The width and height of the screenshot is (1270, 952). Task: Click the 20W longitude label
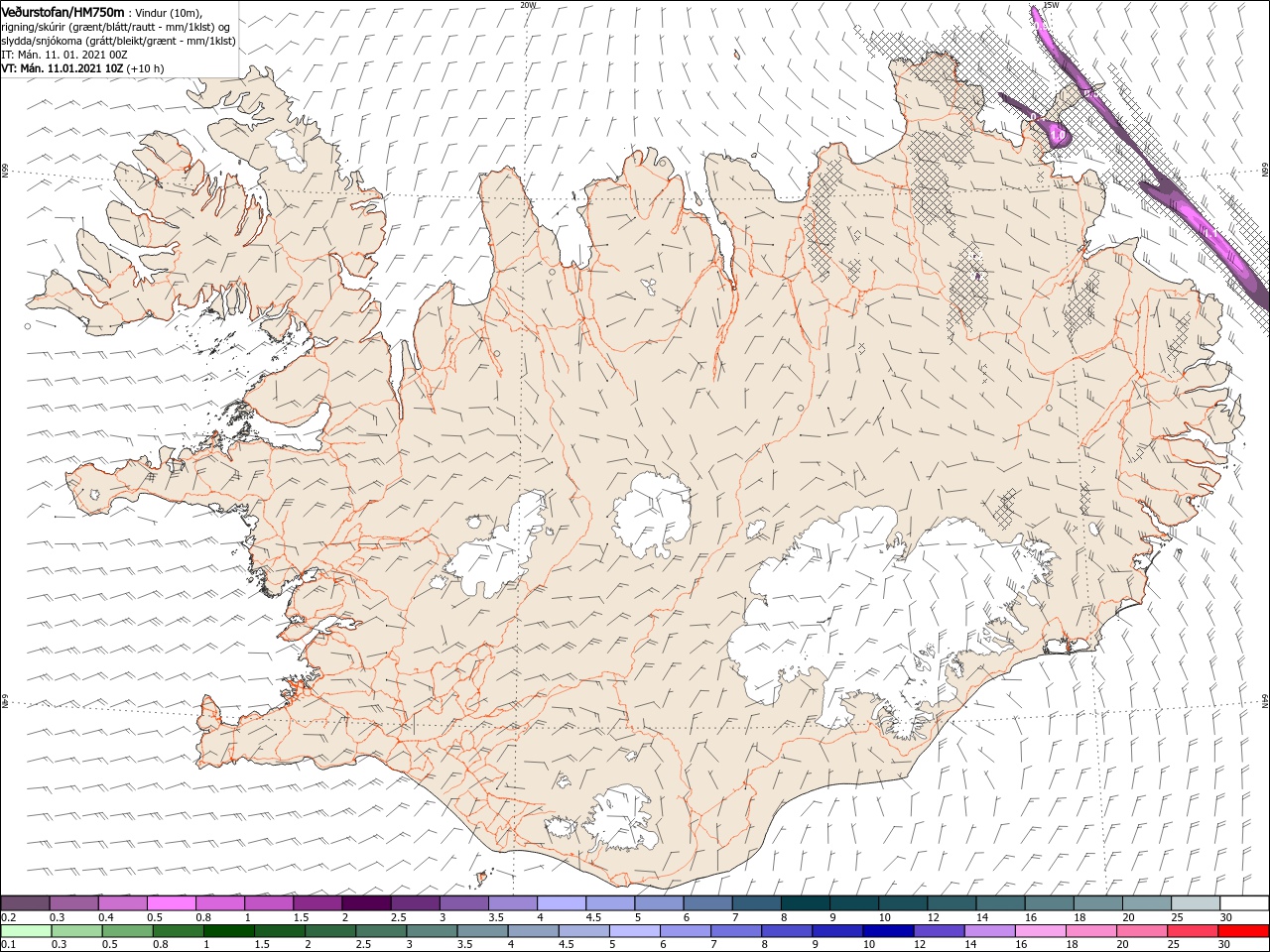[528, 4]
